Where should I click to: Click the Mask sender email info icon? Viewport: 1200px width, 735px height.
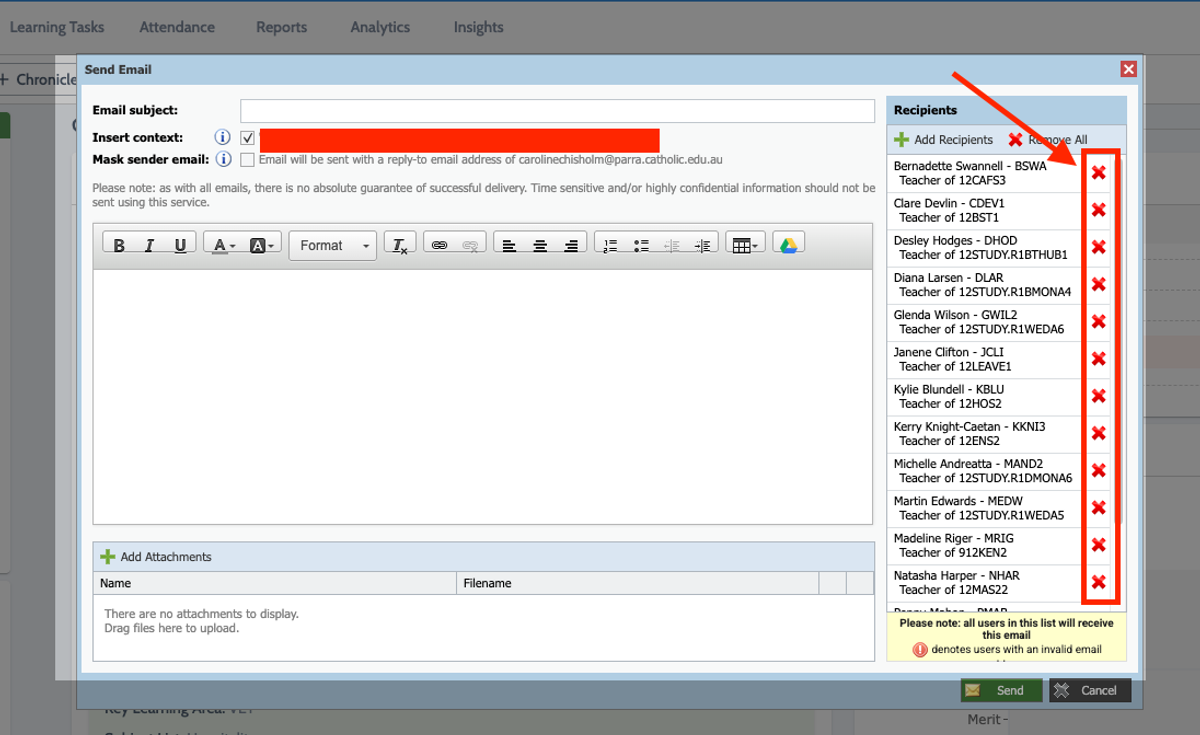point(223,159)
